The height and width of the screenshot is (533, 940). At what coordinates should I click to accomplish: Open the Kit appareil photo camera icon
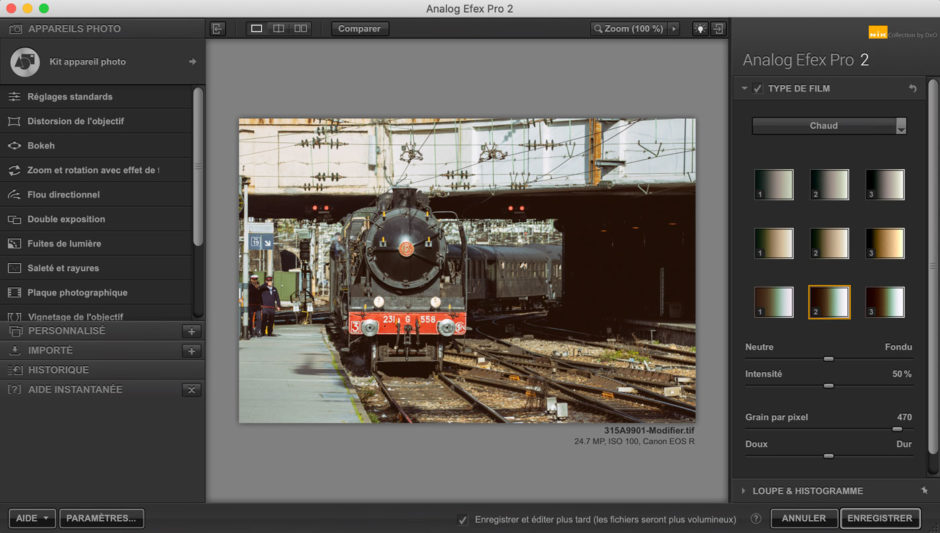(25, 62)
